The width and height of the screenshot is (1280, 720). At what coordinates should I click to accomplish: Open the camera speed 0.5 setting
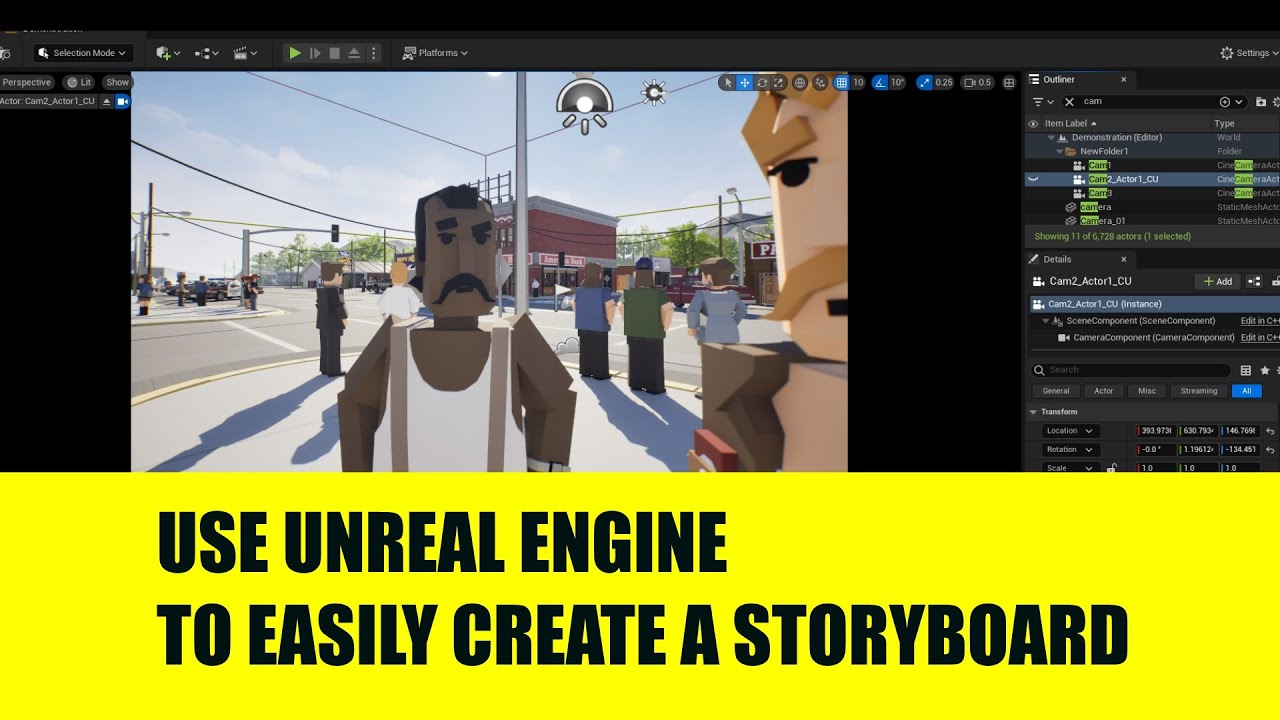coord(977,82)
